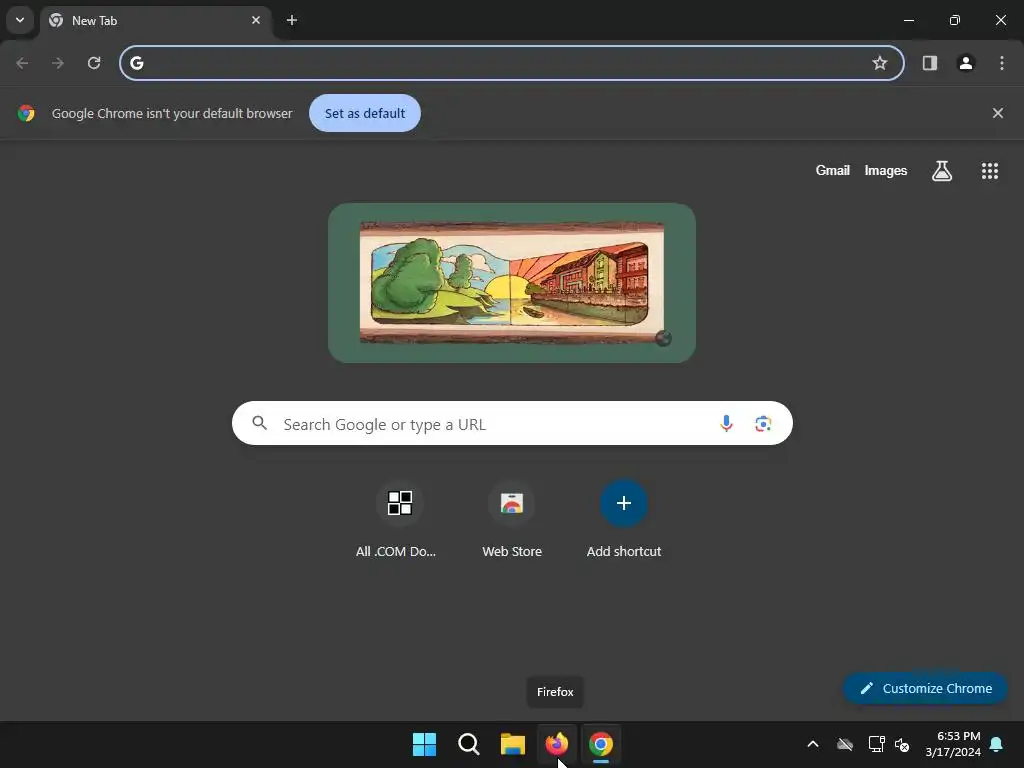Click the Chrome taskbar icon
The height and width of the screenshot is (768, 1024).
tap(601, 744)
